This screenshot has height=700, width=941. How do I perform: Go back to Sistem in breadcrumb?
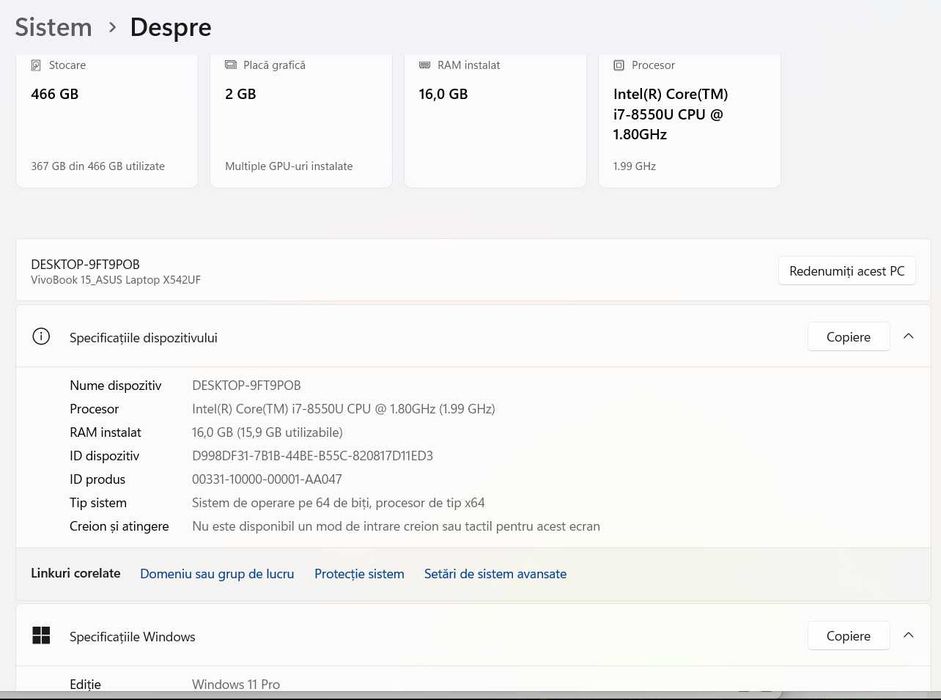53,28
